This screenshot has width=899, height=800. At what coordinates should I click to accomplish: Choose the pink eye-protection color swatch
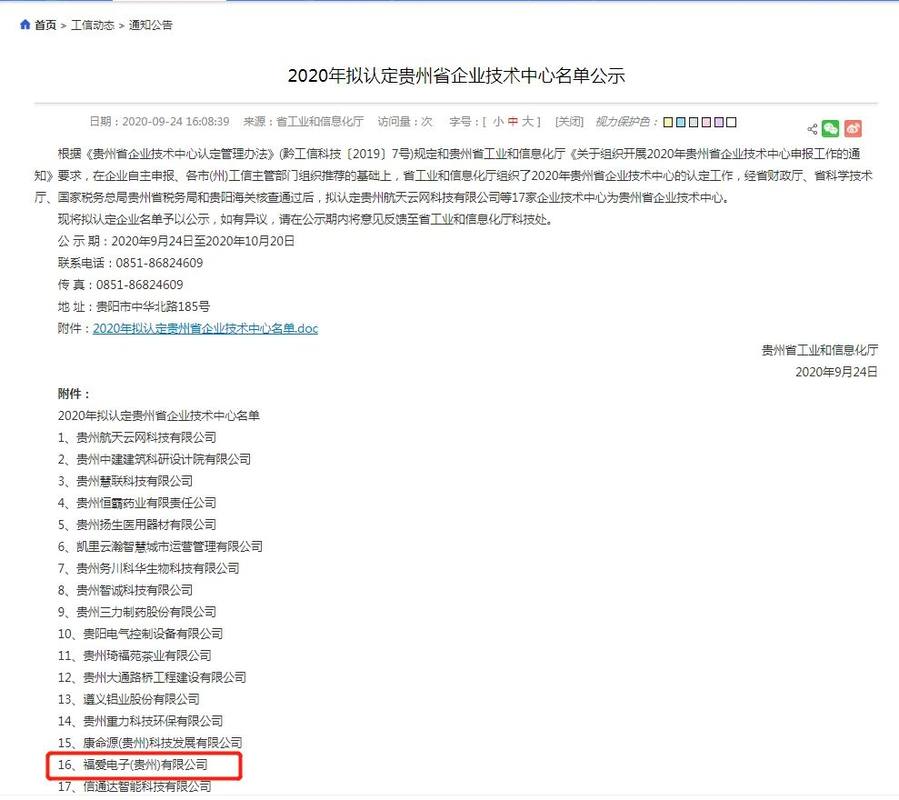[707, 122]
